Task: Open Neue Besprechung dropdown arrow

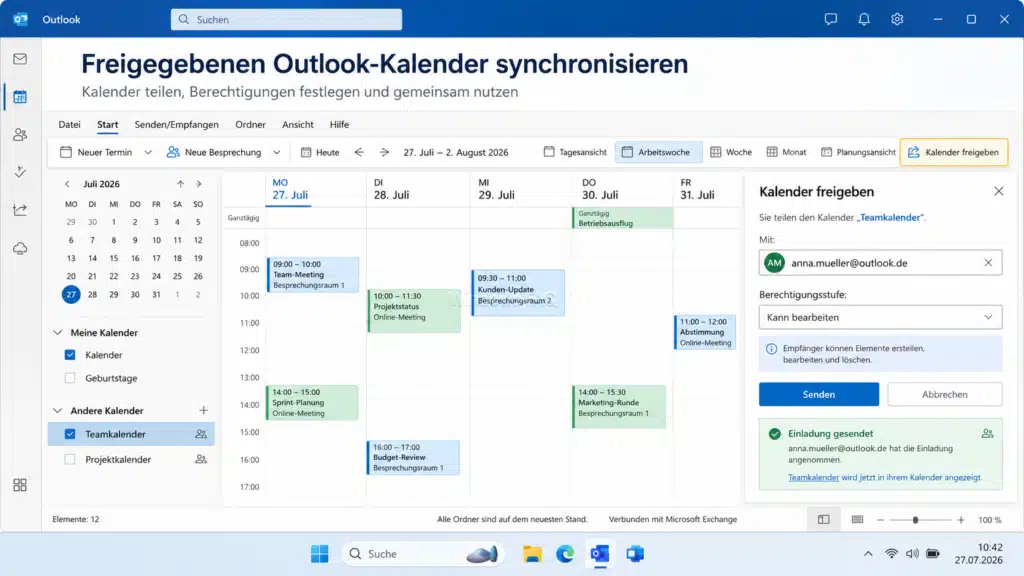Action: point(277,152)
